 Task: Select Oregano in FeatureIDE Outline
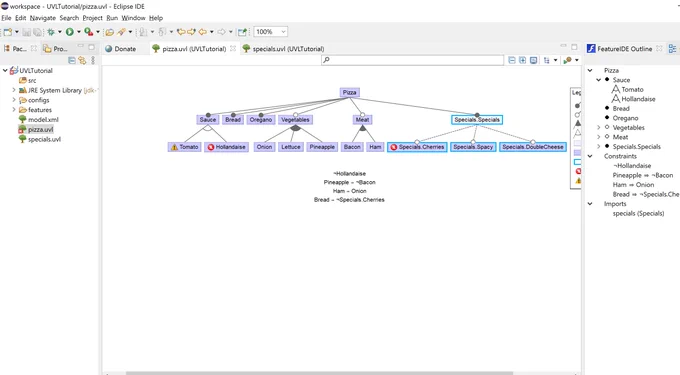(625, 118)
